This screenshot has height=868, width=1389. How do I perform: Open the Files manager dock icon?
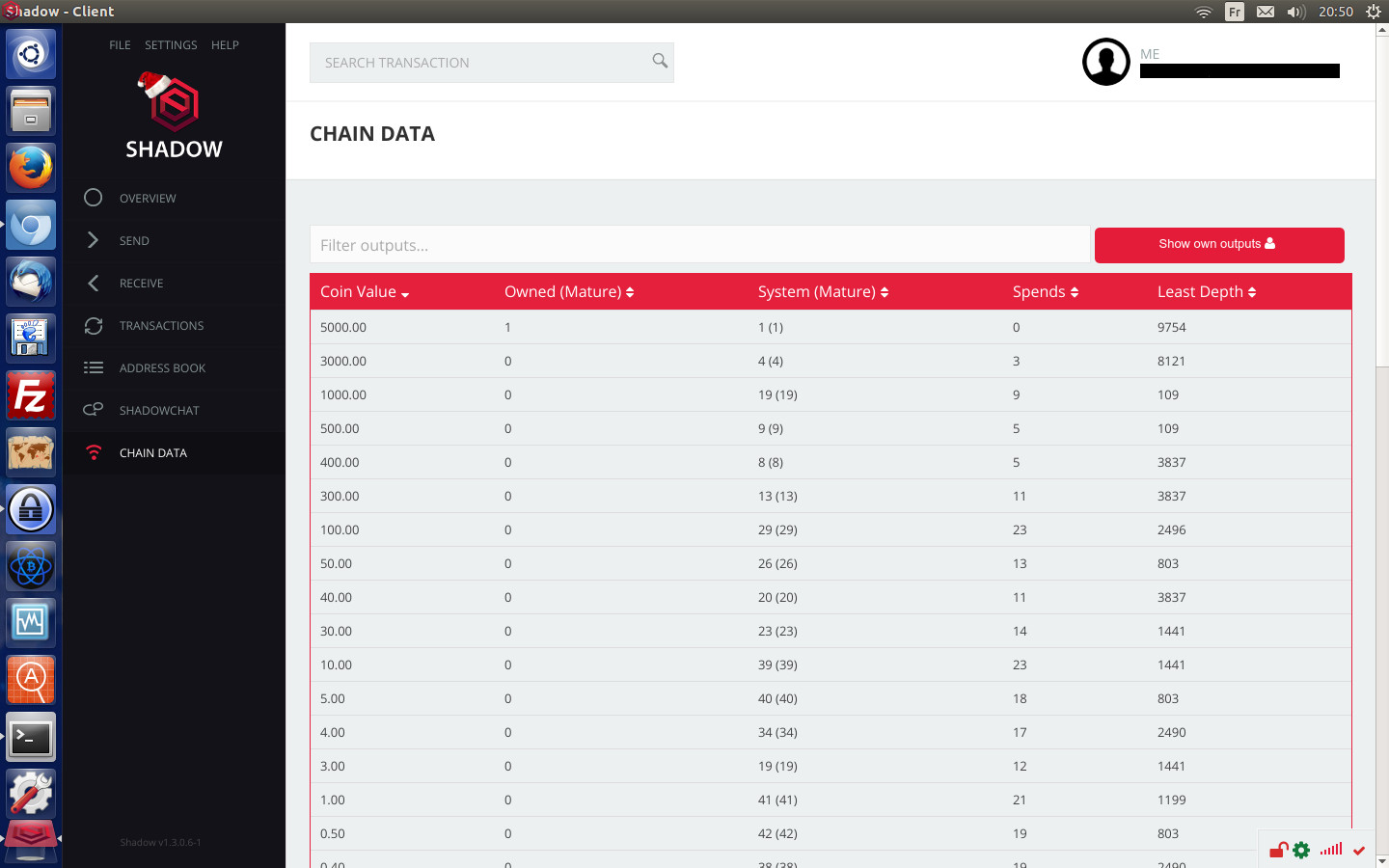(31, 111)
